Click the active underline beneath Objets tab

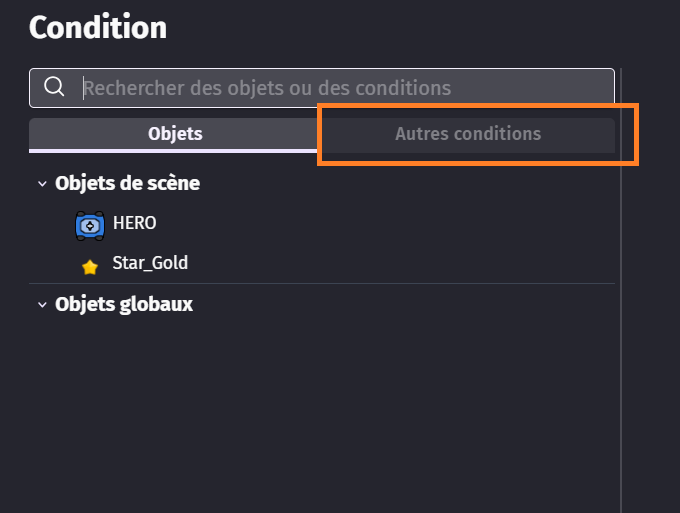tap(175, 151)
